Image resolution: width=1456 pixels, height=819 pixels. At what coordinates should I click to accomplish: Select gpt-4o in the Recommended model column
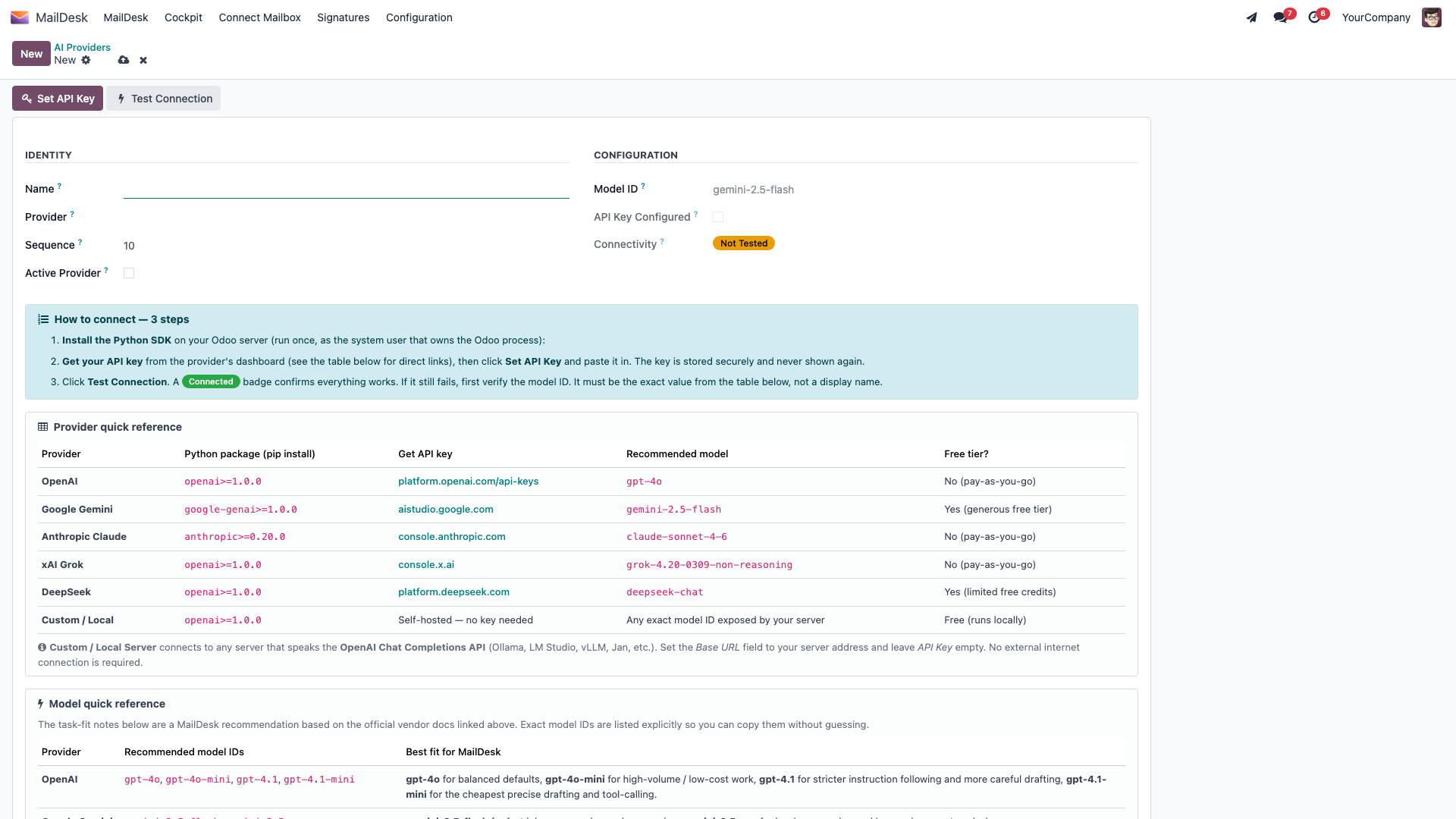(644, 482)
